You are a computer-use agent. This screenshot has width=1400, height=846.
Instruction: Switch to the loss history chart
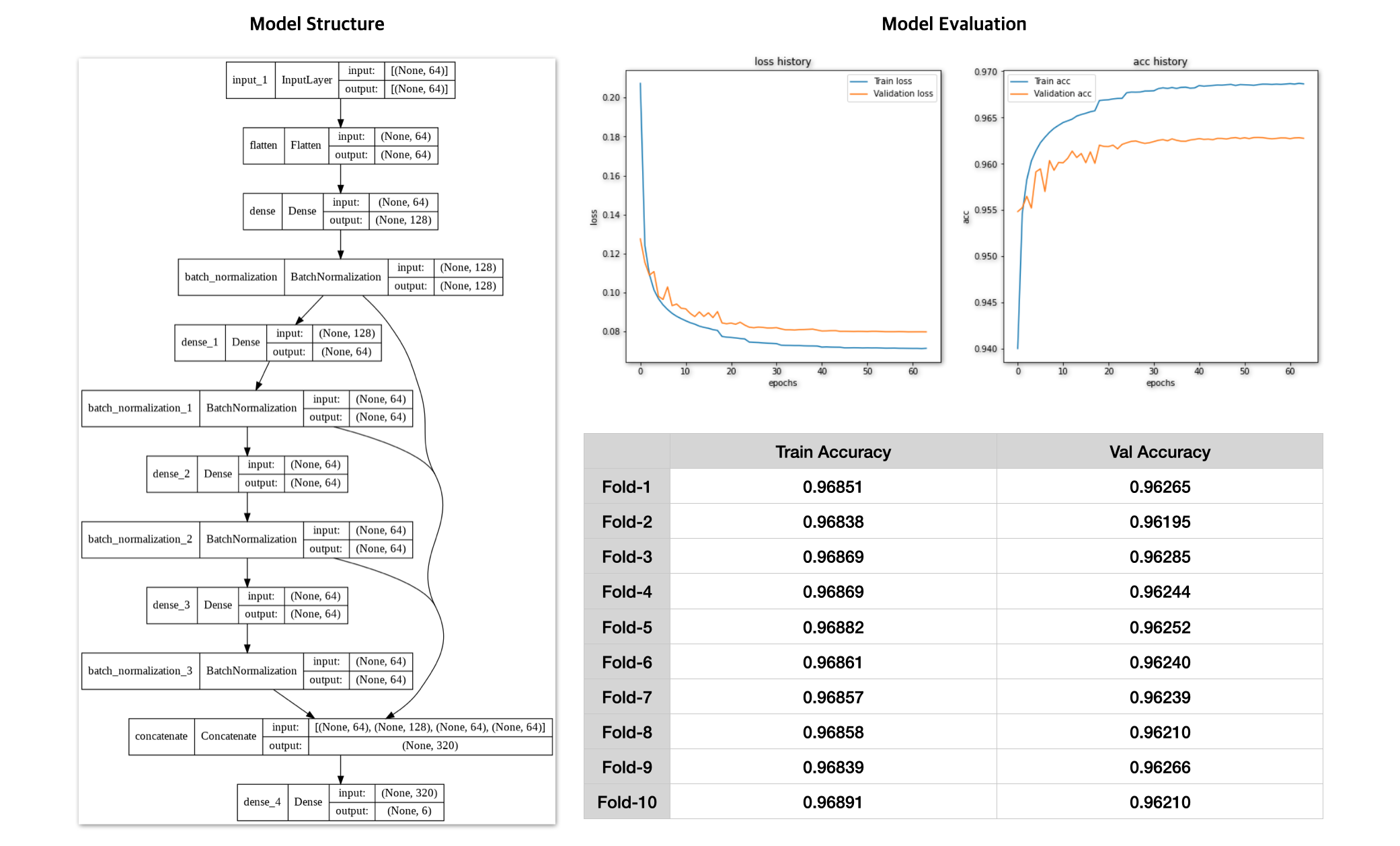click(x=782, y=61)
